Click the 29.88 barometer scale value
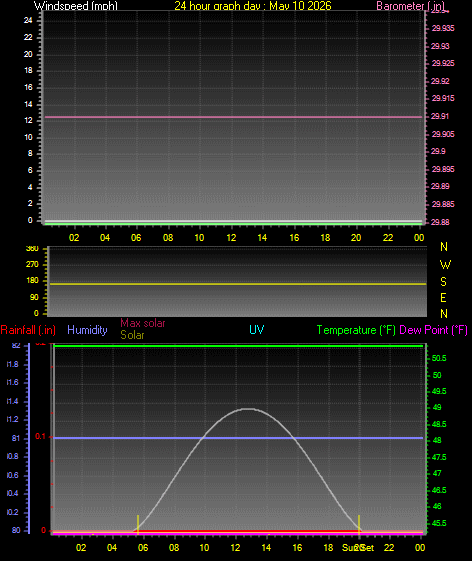 [x=440, y=222]
